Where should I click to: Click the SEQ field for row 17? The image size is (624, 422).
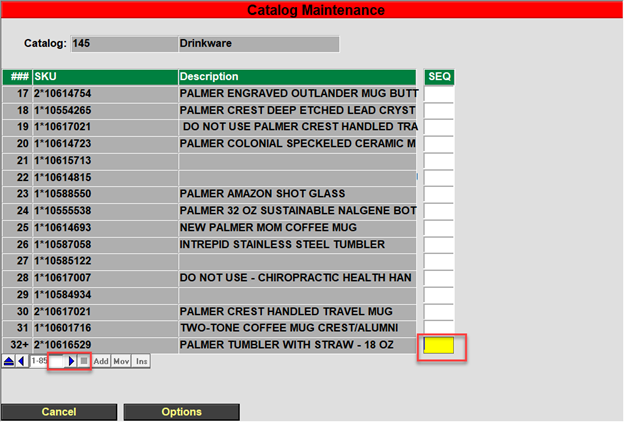439,94
